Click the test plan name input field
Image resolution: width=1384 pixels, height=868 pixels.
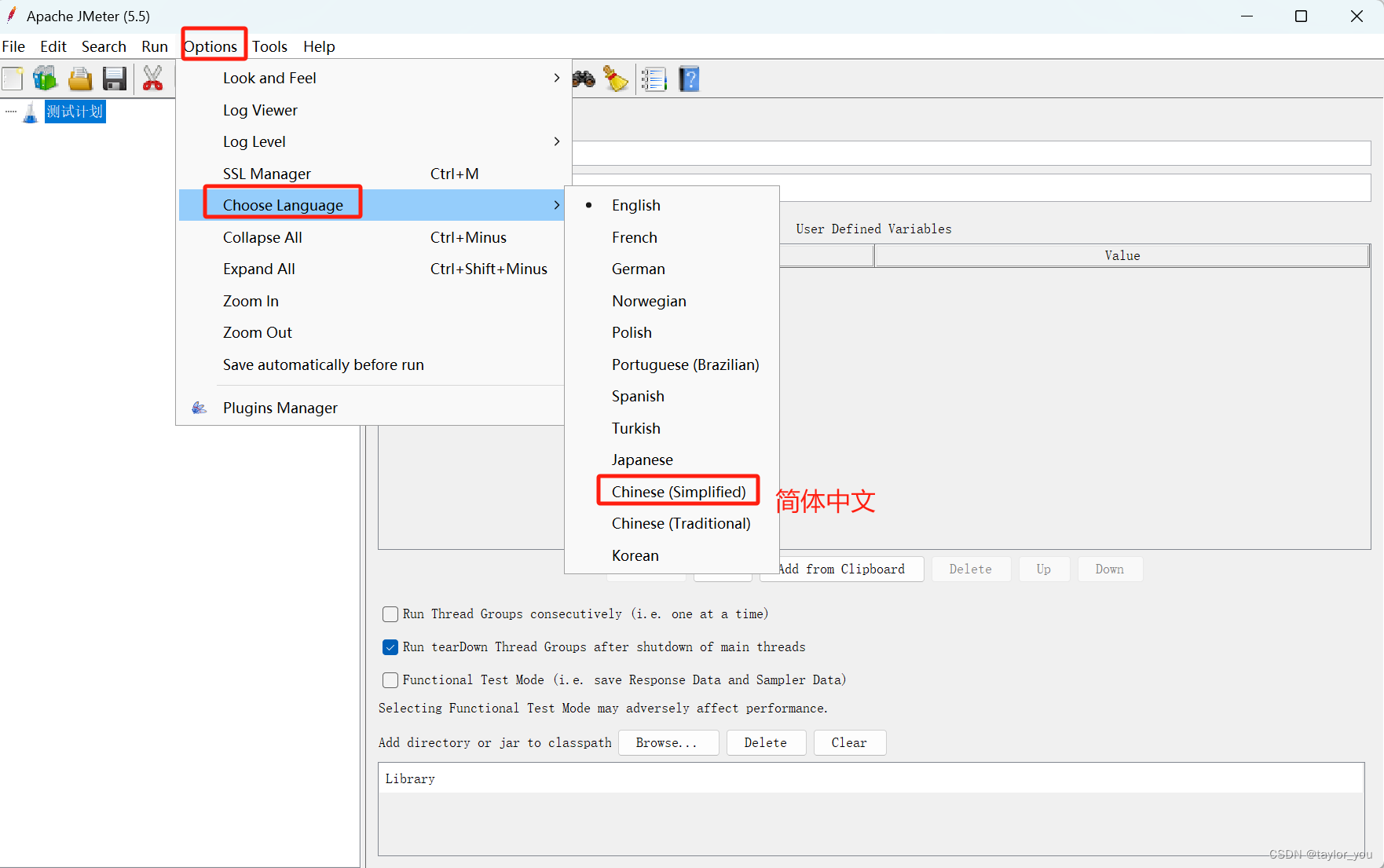click(972, 153)
